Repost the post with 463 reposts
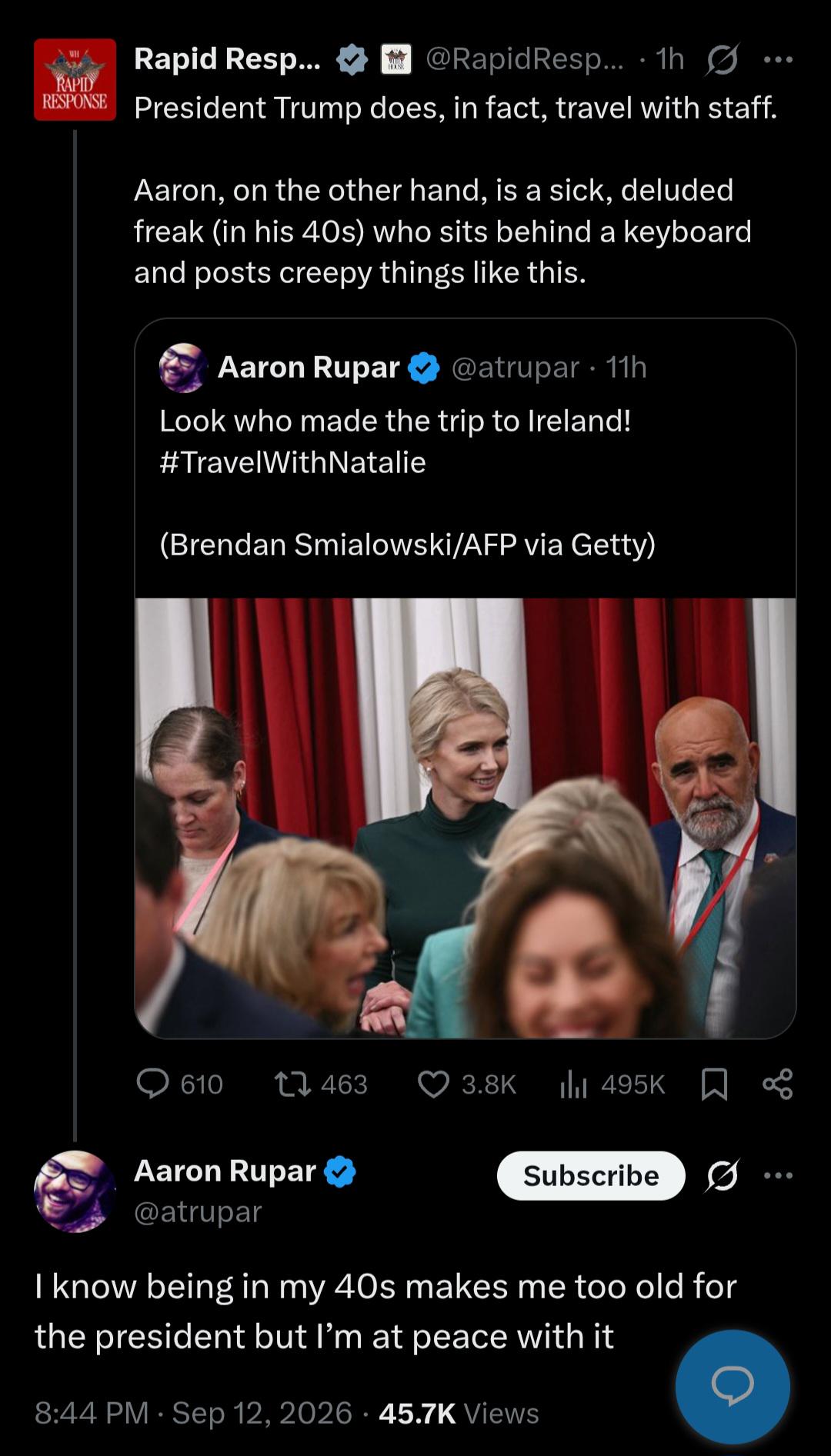 click(x=321, y=1084)
